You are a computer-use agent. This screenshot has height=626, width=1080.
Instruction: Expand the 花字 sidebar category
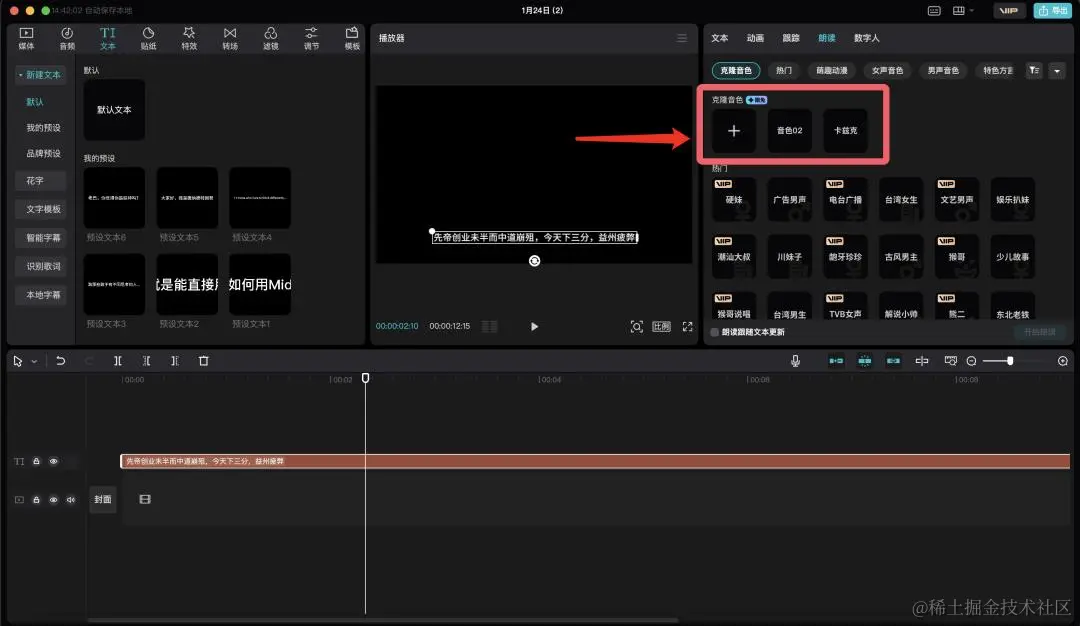tap(41, 180)
